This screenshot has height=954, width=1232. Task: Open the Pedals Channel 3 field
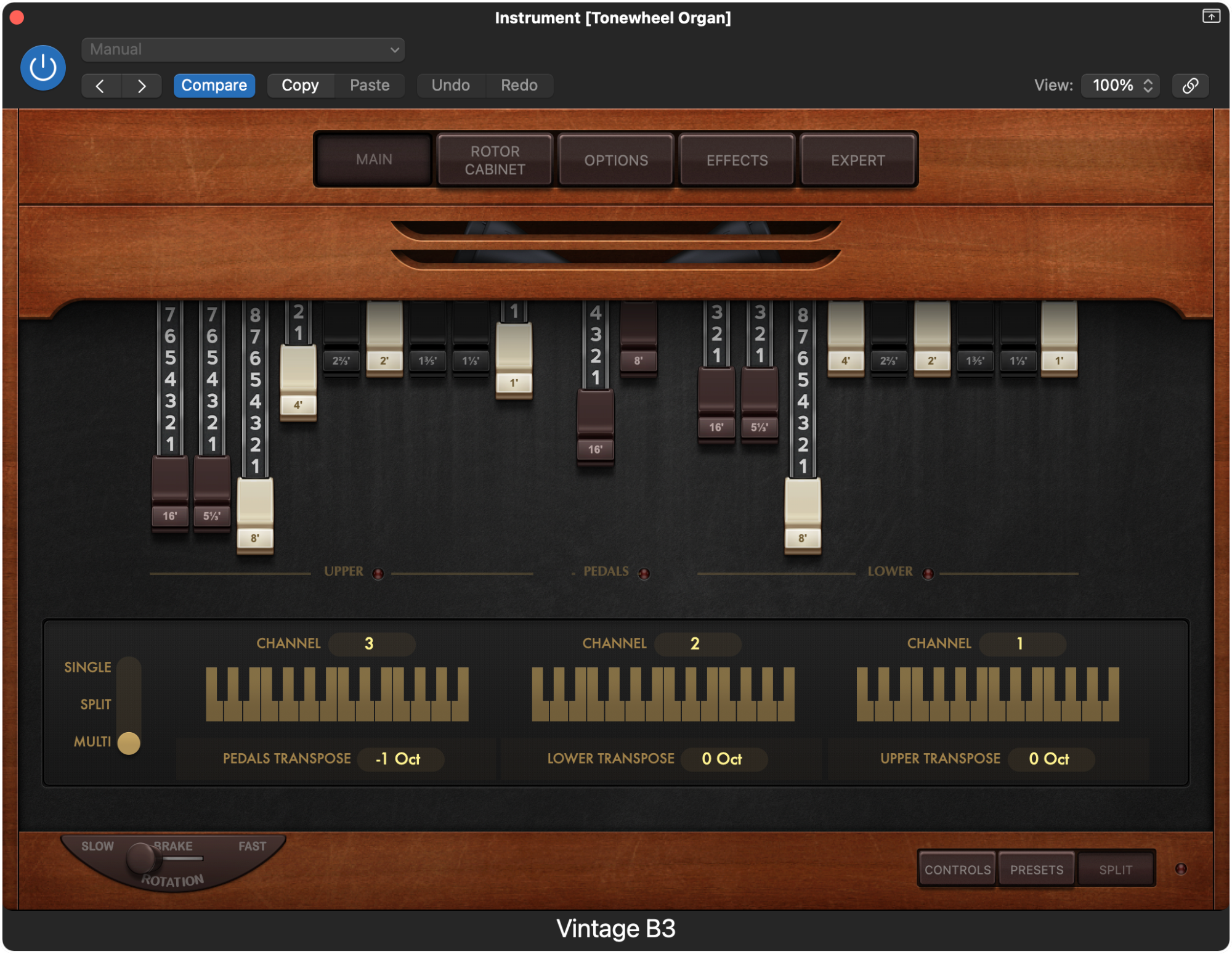(x=371, y=644)
